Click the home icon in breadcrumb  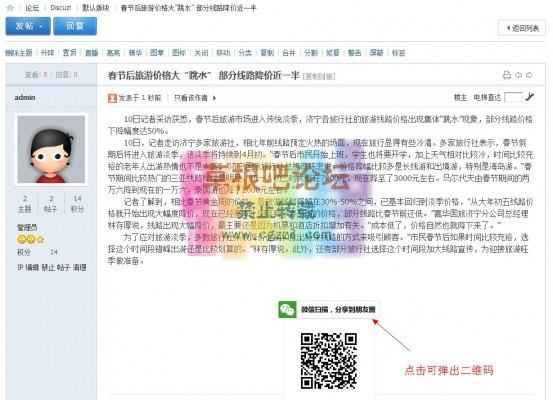pos(10,8)
